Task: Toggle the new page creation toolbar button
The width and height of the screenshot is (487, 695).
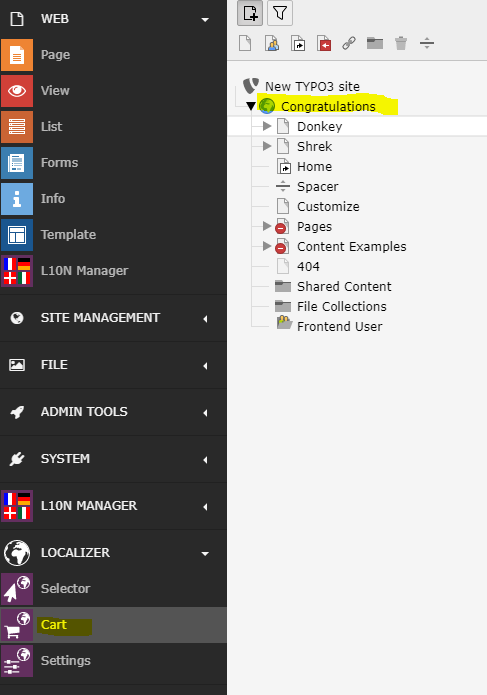Action: point(250,13)
